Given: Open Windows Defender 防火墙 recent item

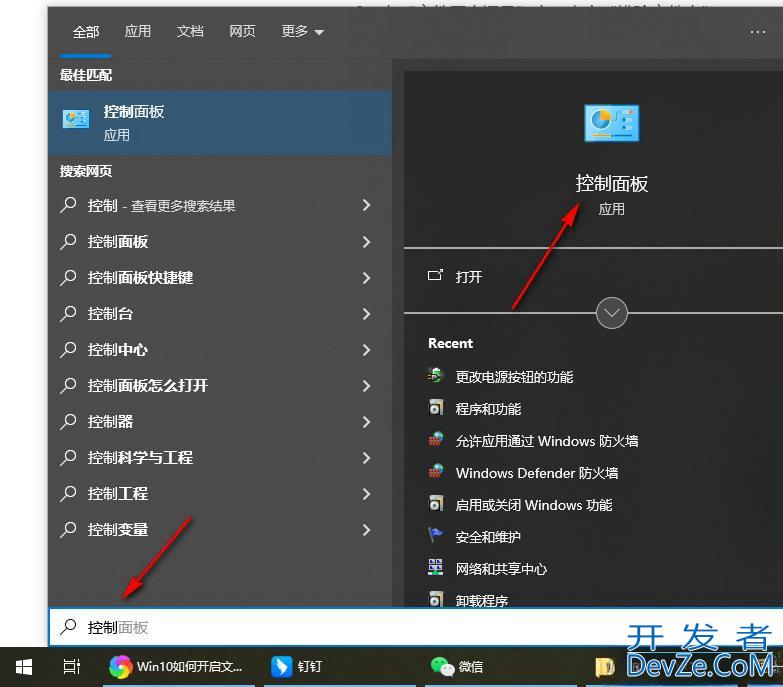Looking at the screenshot, I should (536, 473).
